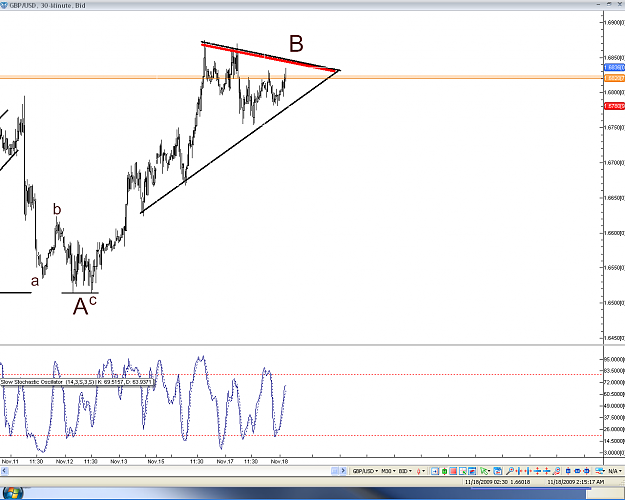Click the small 'a' wave label
The image size is (625, 500).
coord(35,281)
